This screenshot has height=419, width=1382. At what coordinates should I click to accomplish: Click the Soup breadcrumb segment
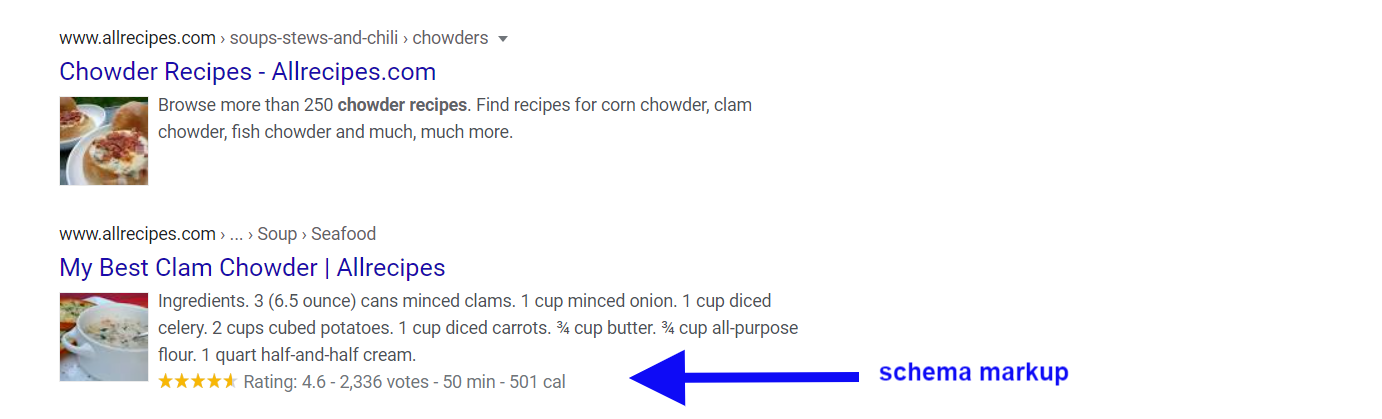point(277,234)
